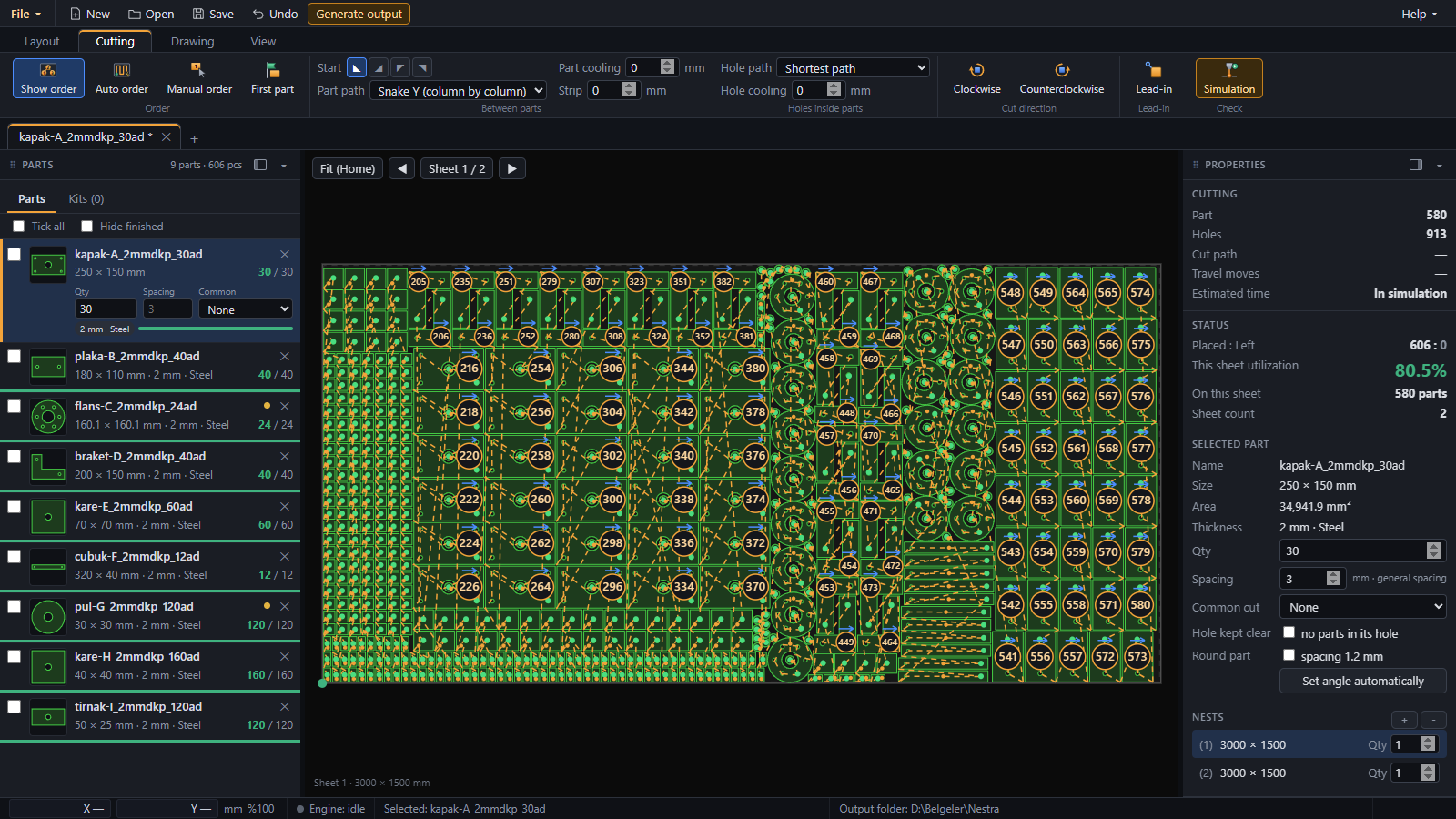The width and height of the screenshot is (1456, 819).
Task: Open the Kits (0) tab
Action: pos(86,198)
